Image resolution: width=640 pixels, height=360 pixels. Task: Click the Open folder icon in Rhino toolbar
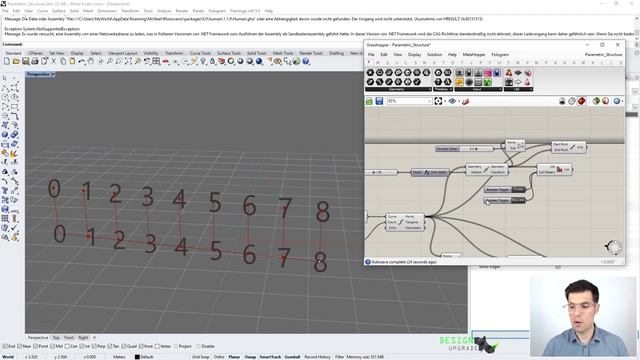click(x=16, y=61)
